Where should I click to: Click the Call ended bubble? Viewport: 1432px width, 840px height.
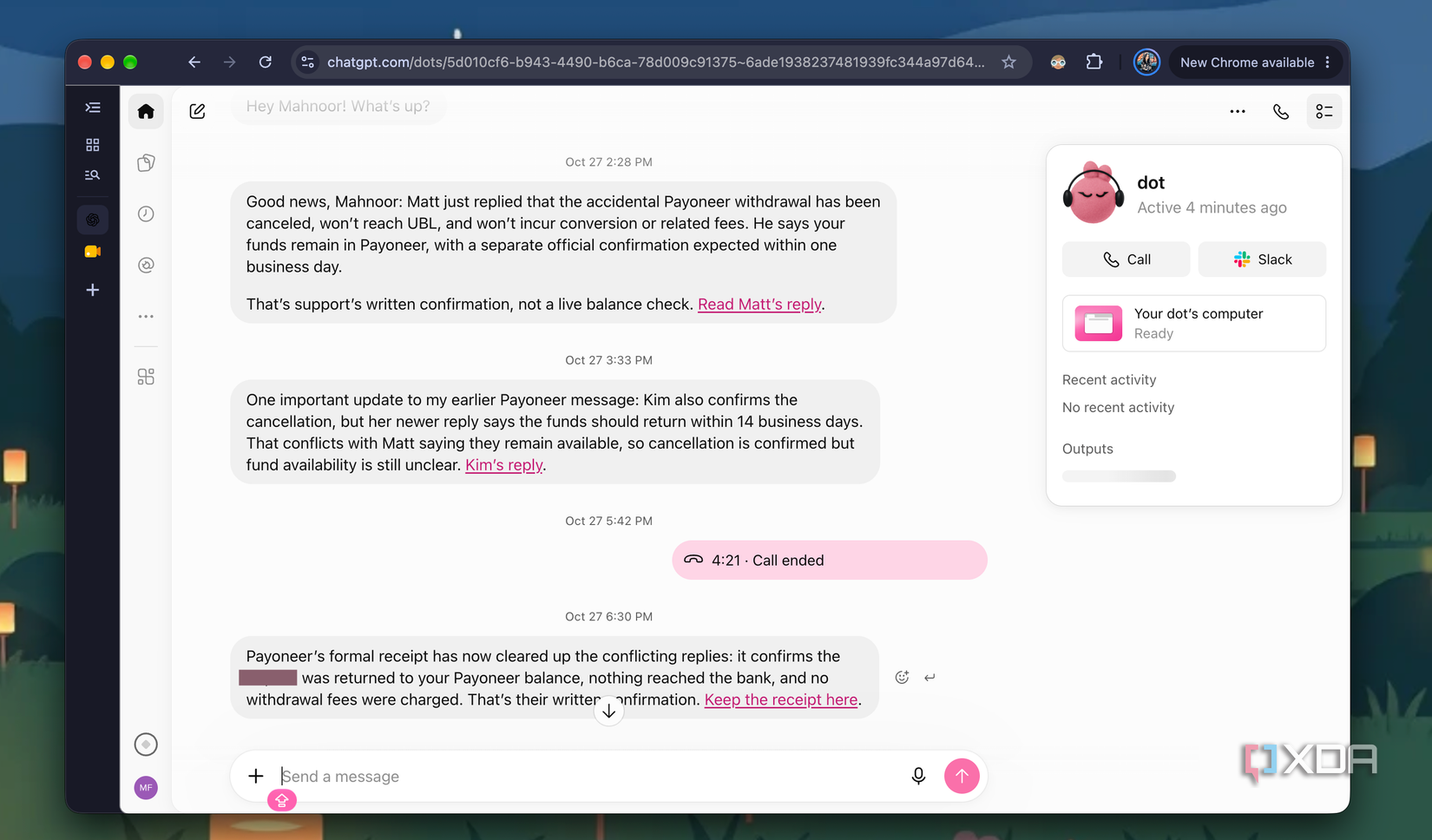tap(830, 561)
